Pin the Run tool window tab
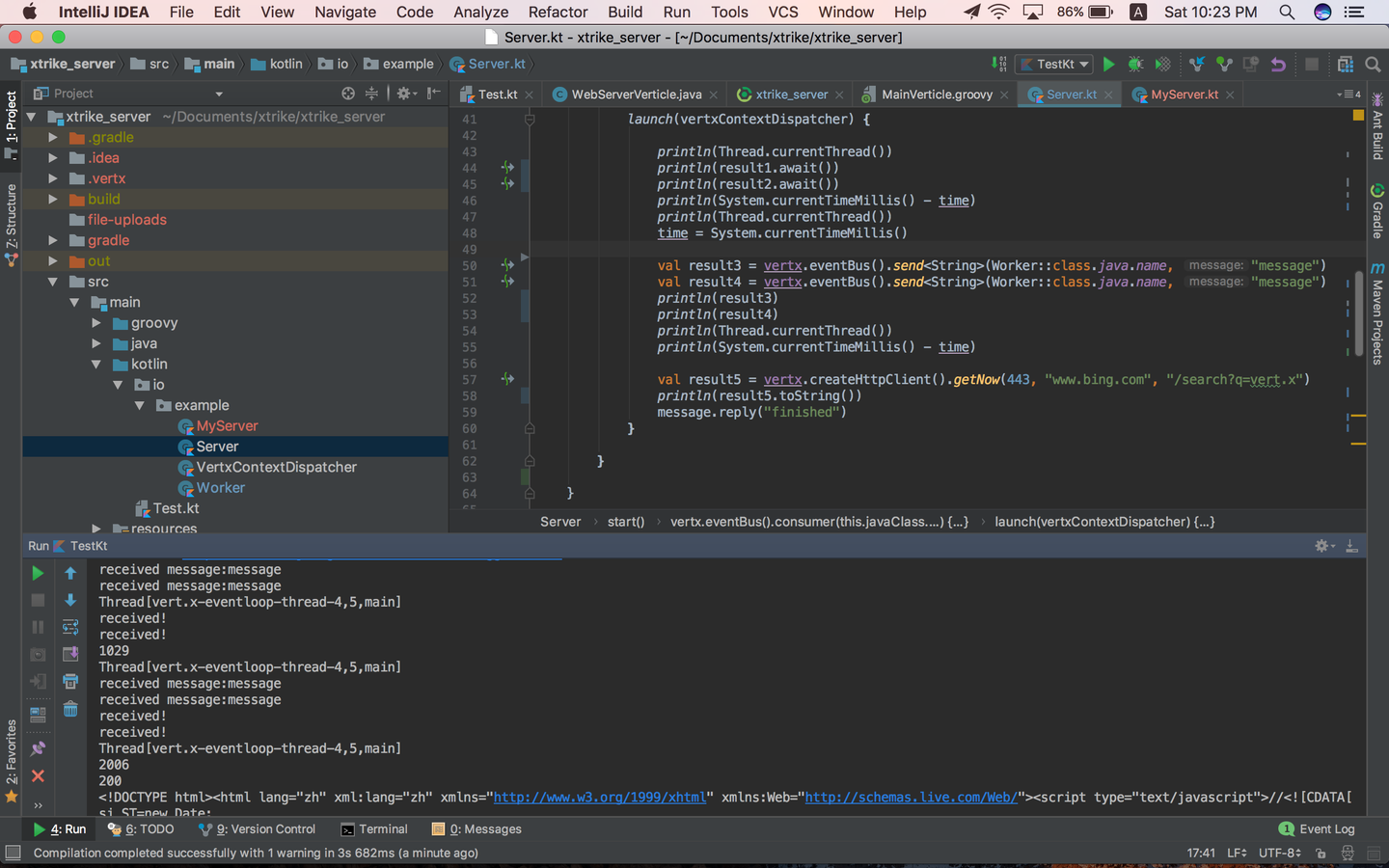 click(39, 747)
